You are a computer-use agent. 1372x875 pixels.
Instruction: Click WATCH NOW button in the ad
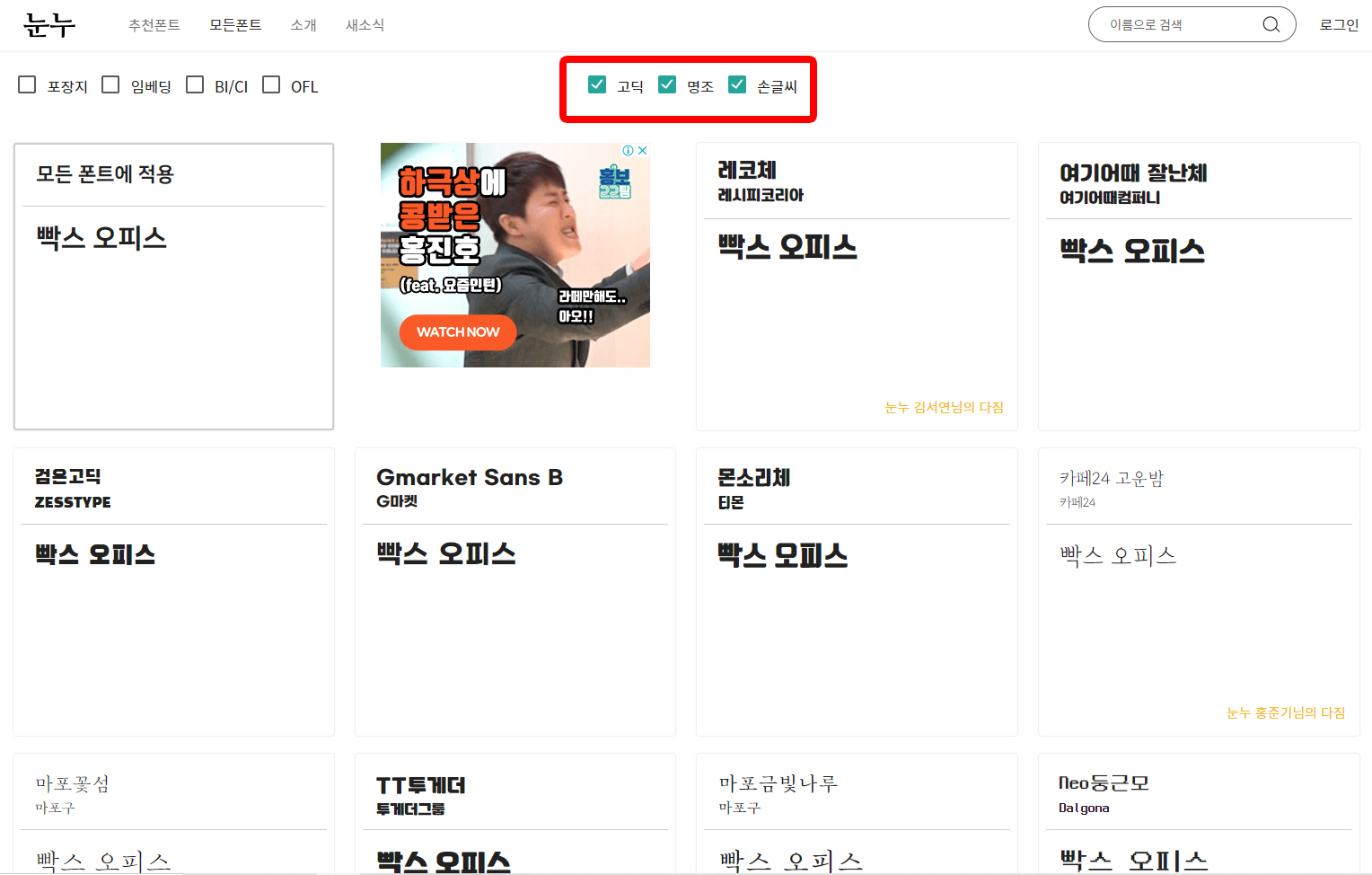pyautogui.click(x=458, y=332)
